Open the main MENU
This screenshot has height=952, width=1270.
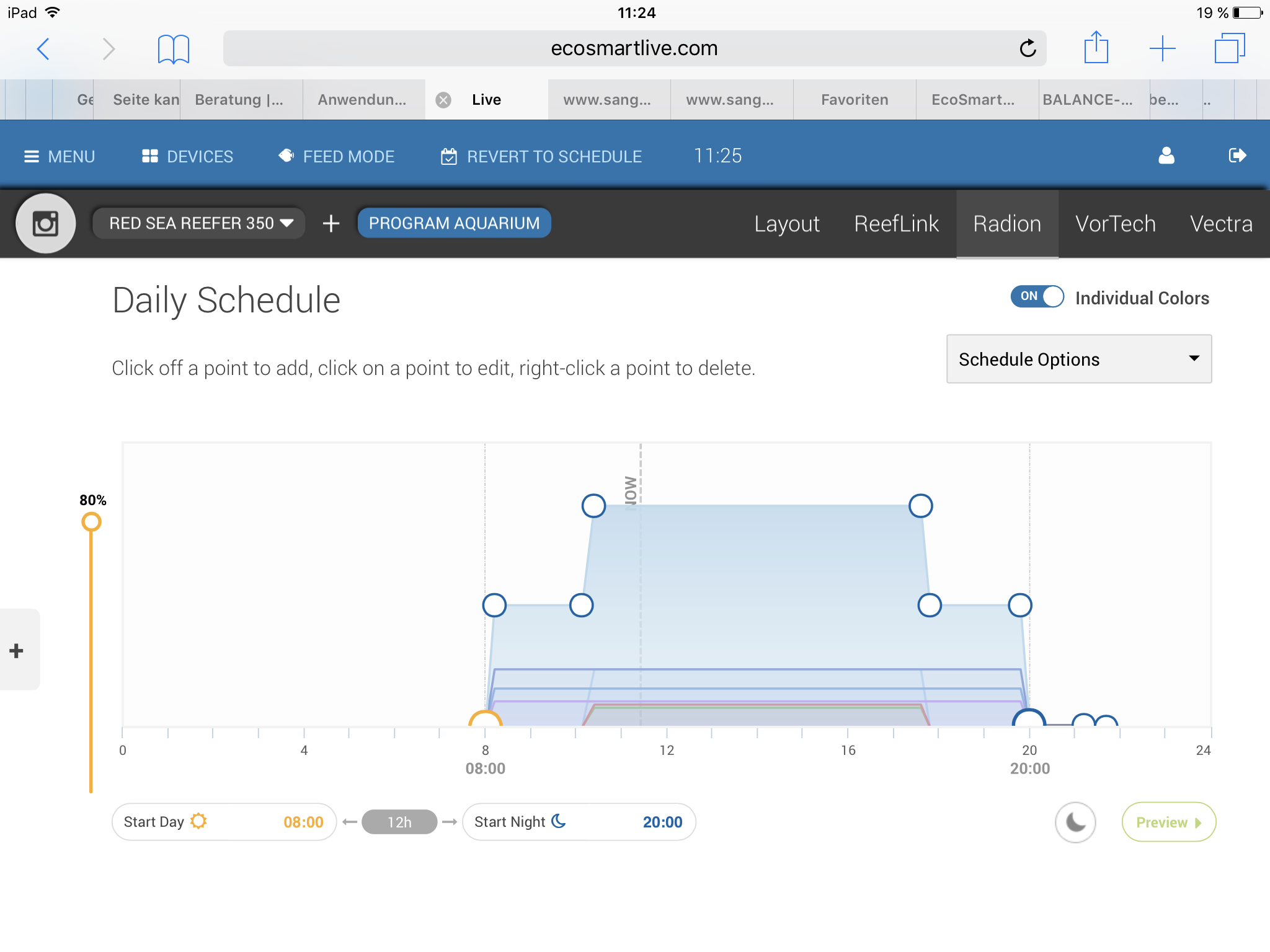60,156
